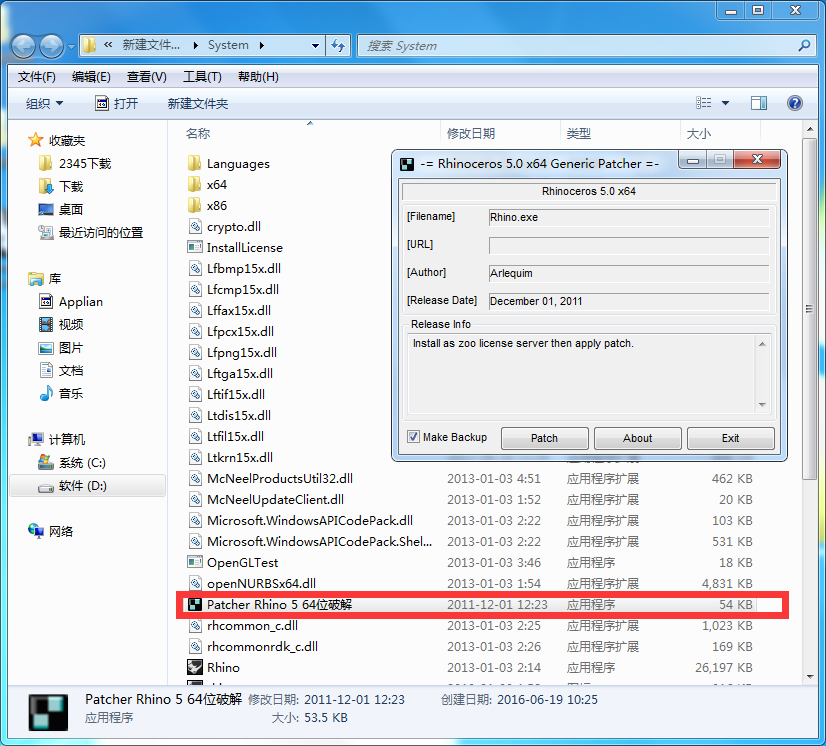Click 新建文件夹 new folder button
The image size is (826, 746).
[x=198, y=103]
